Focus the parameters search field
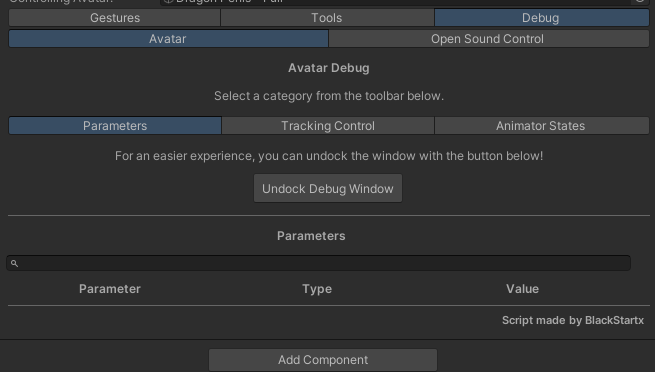 point(318,263)
